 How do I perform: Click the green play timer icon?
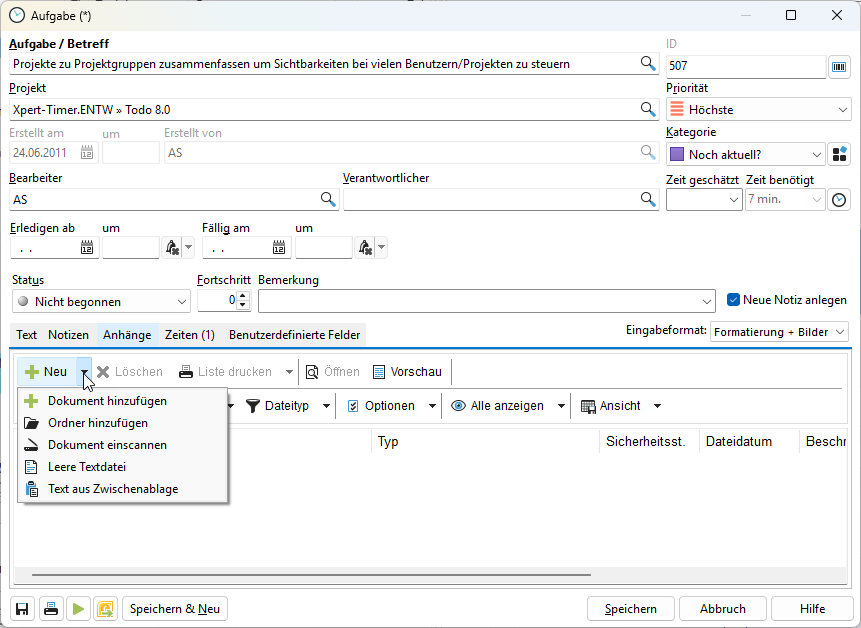(x=78, y=609)
